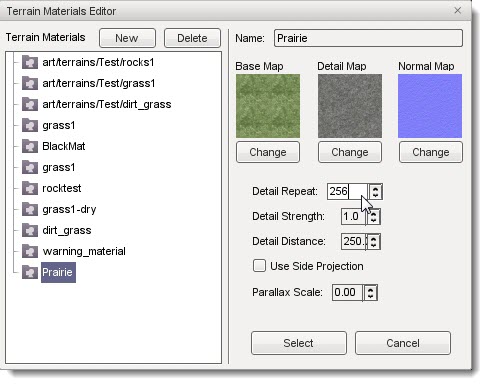Click the blue Normal Map preview
Viewport: 487px width, 385px height.
point(430,106)
